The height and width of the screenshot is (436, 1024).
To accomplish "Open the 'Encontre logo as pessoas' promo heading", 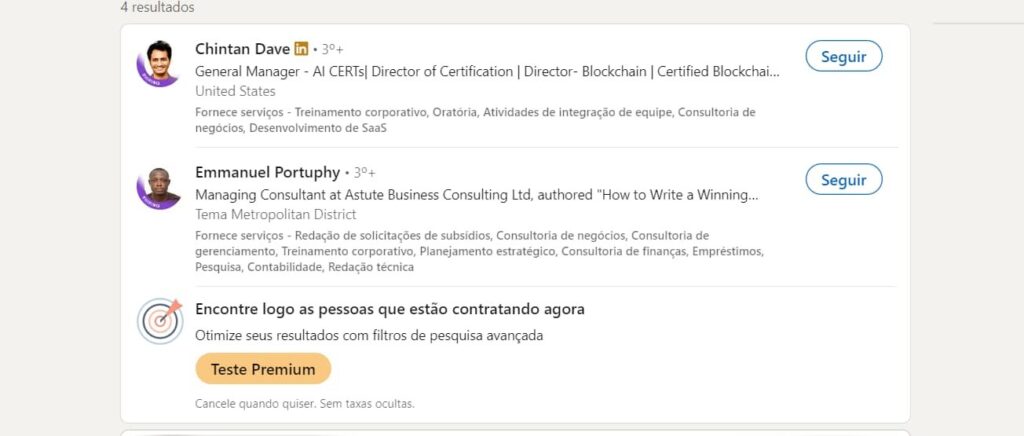I will [390, 309].
